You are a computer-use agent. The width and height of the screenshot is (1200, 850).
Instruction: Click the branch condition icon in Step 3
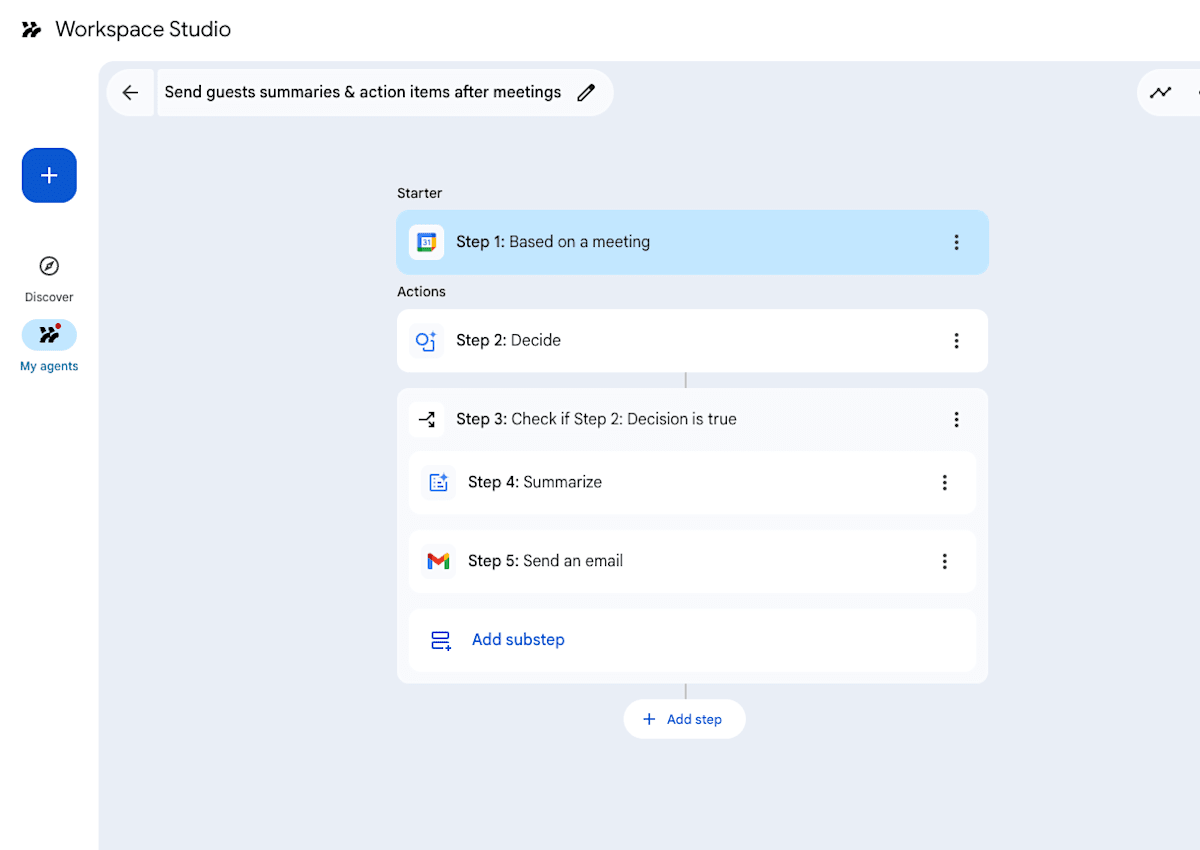[x=426, y=420]
